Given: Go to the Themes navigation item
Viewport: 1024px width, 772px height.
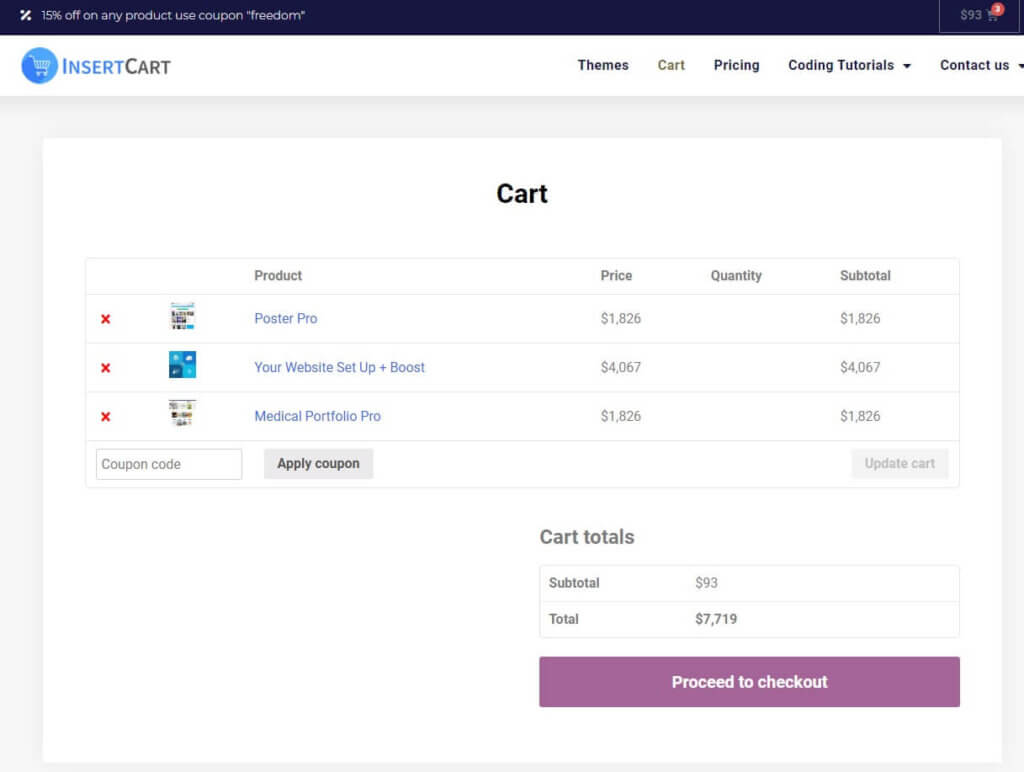Looking at the screenshot, I should [x=602, y=65].
